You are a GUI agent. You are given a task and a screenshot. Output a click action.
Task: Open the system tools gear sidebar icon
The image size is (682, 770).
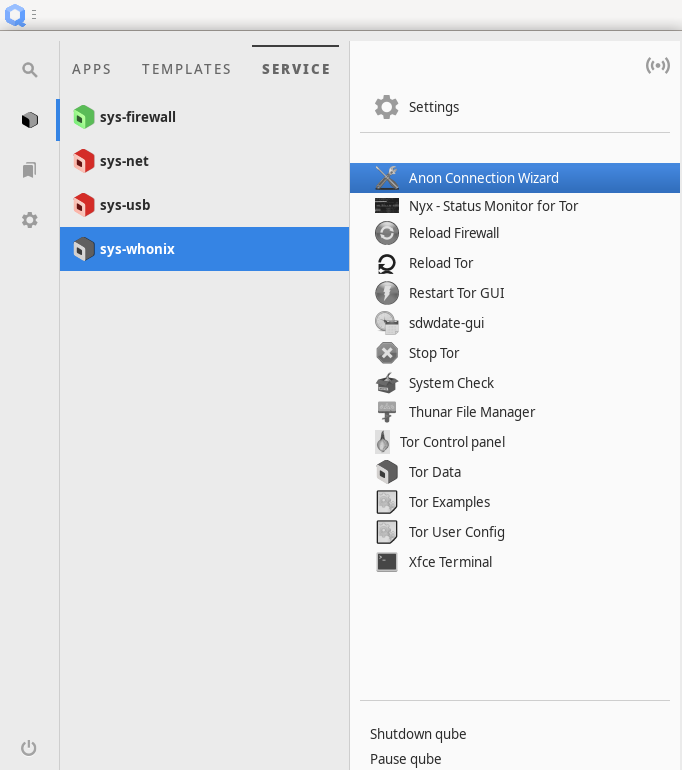tap(30, 220)
